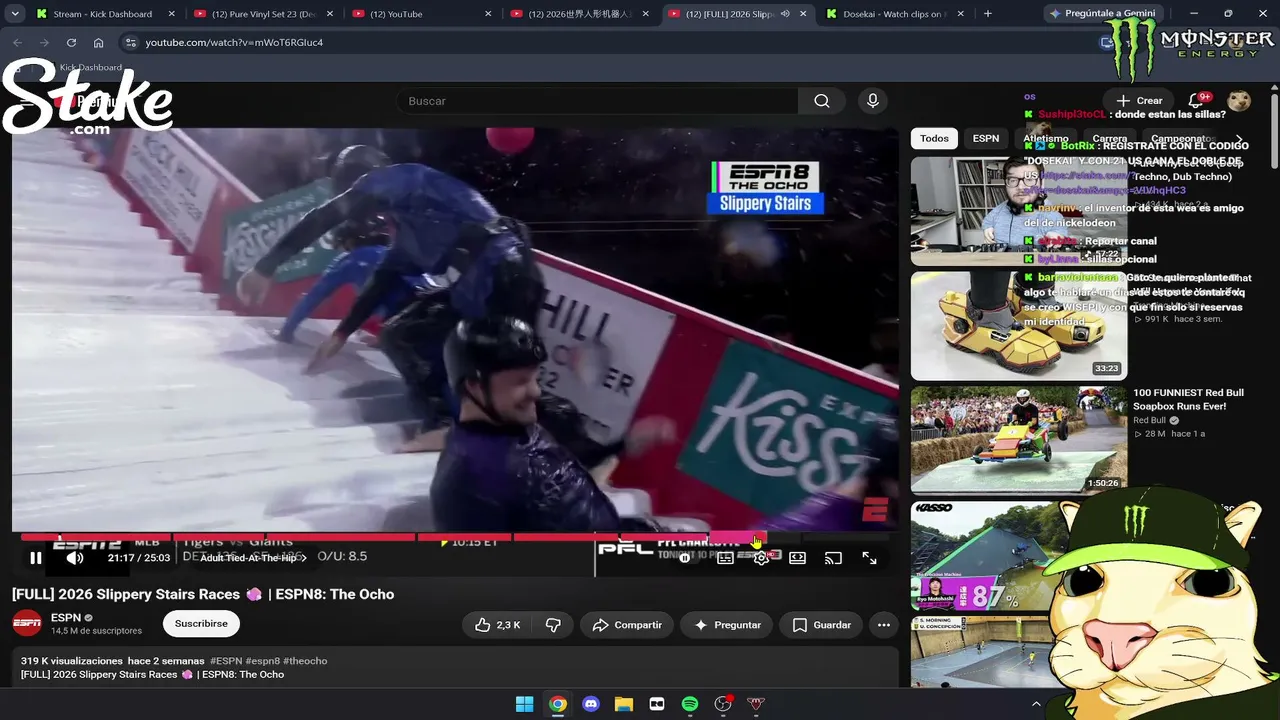Close the Pure Vinyl Set 23 tab
This screenshot has width=1280, height=720.
[x=330, y=14]
